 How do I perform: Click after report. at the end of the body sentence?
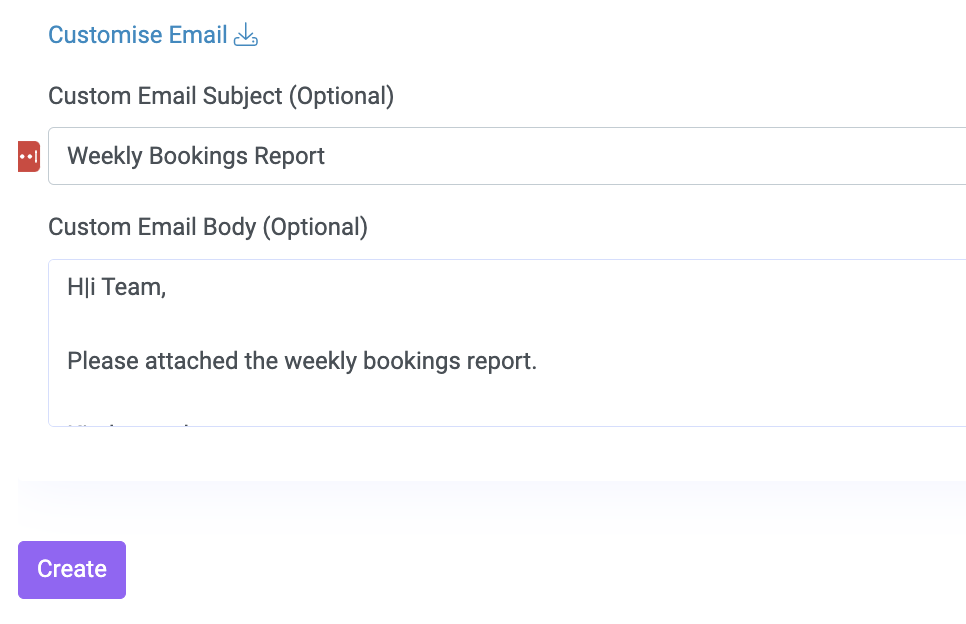pyautogui.click(x=538, y=361)
